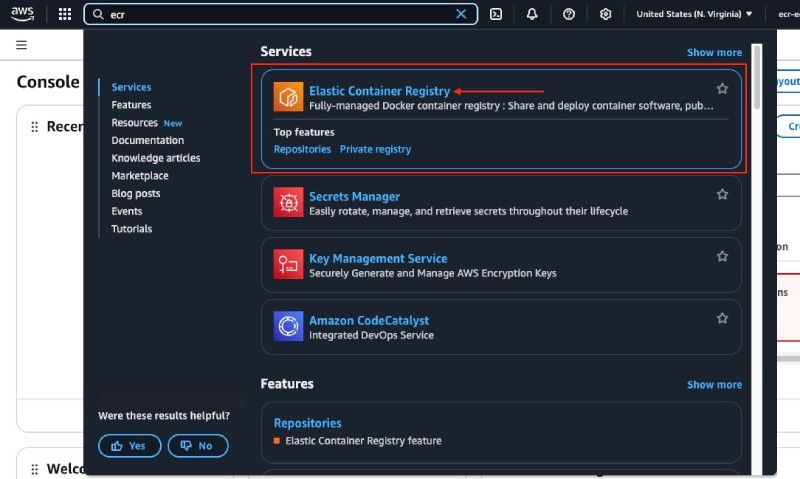Open Key Management Service link
Screen dimensions: 800x479
tap(378, 259)
